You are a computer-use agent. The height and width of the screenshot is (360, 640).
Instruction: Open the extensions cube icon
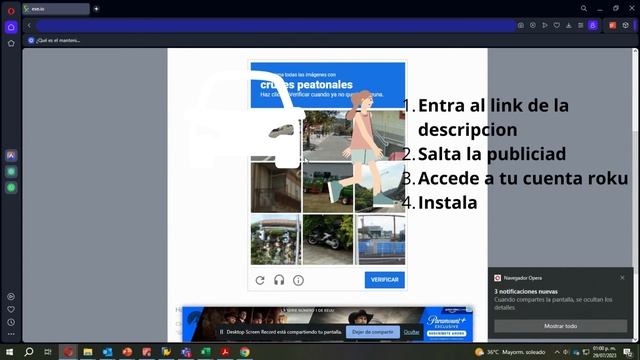tap(625, 25)
